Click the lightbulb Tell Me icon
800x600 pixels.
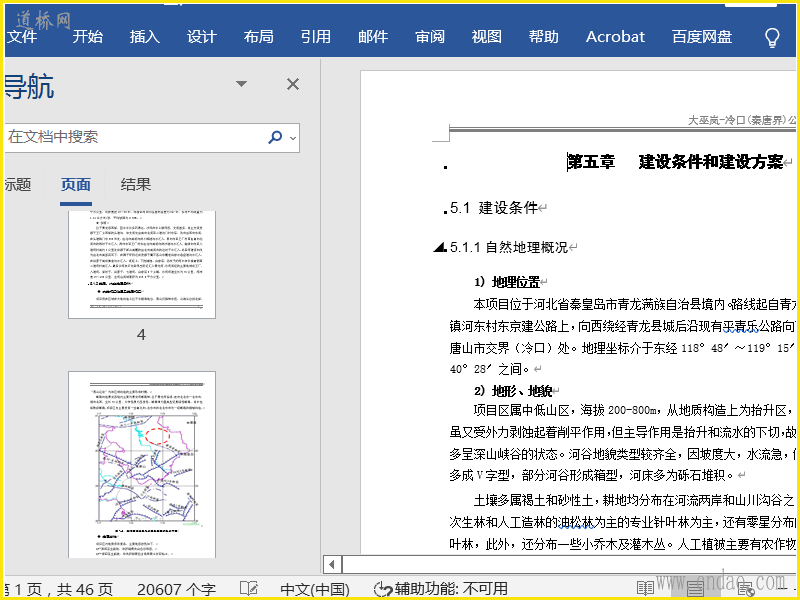[x=772, y=38]
